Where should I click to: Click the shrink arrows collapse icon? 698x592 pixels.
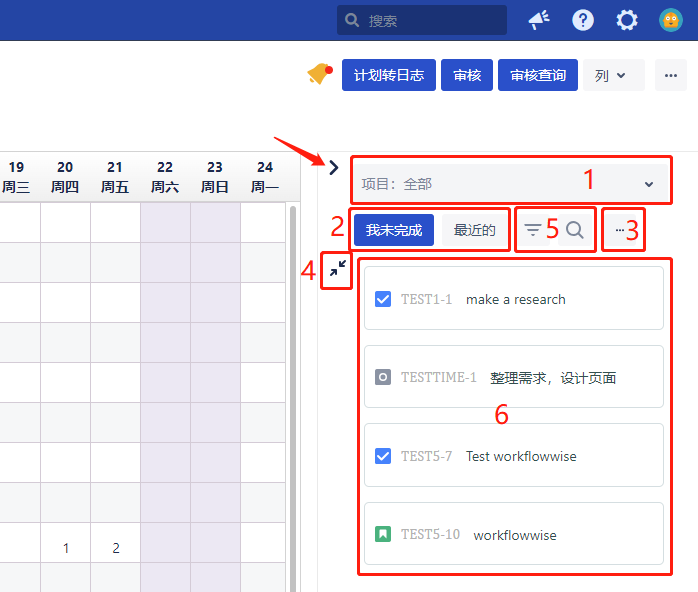[x=338, y=269]
